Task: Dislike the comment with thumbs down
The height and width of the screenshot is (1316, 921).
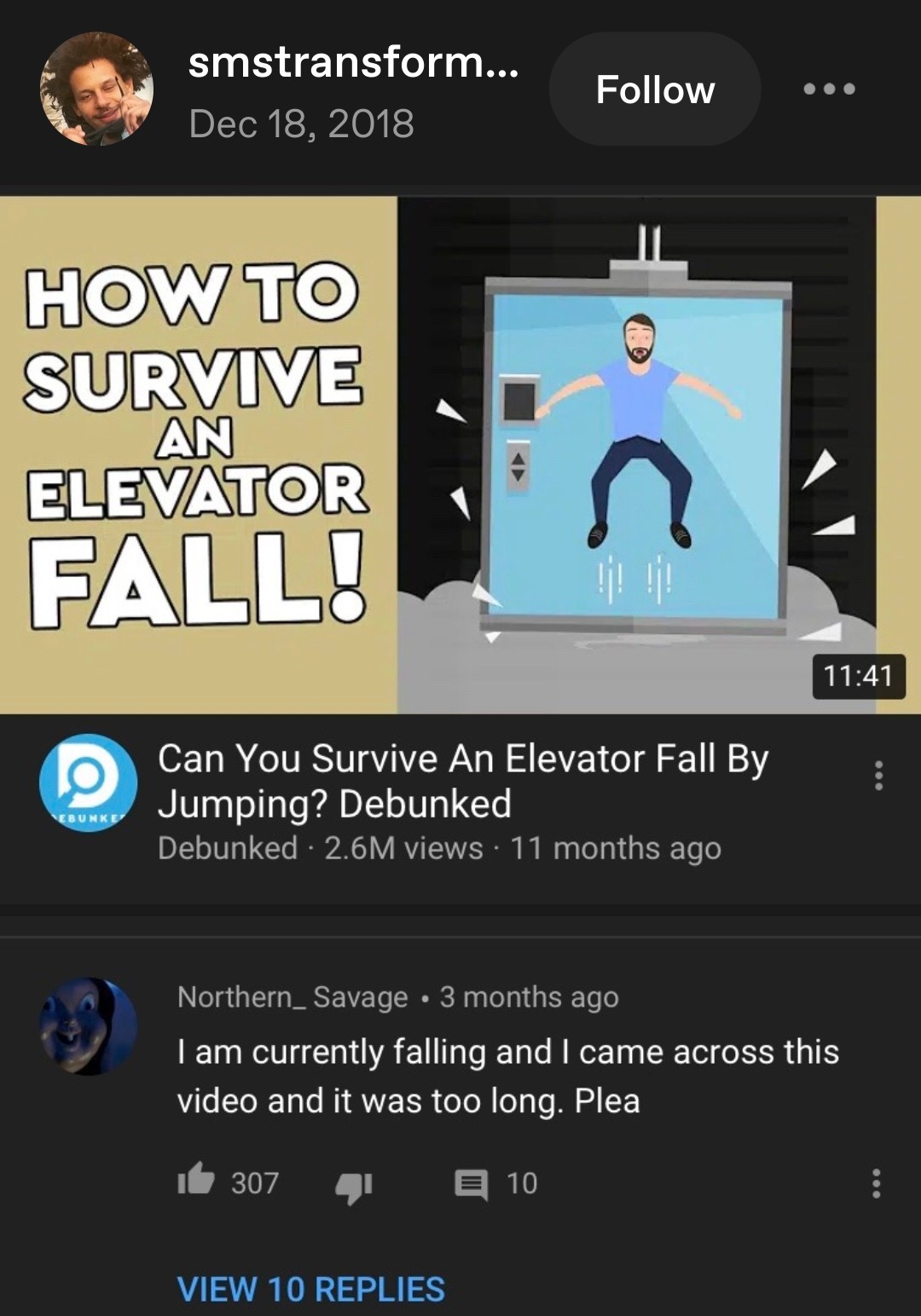Action: (354, 1186)
